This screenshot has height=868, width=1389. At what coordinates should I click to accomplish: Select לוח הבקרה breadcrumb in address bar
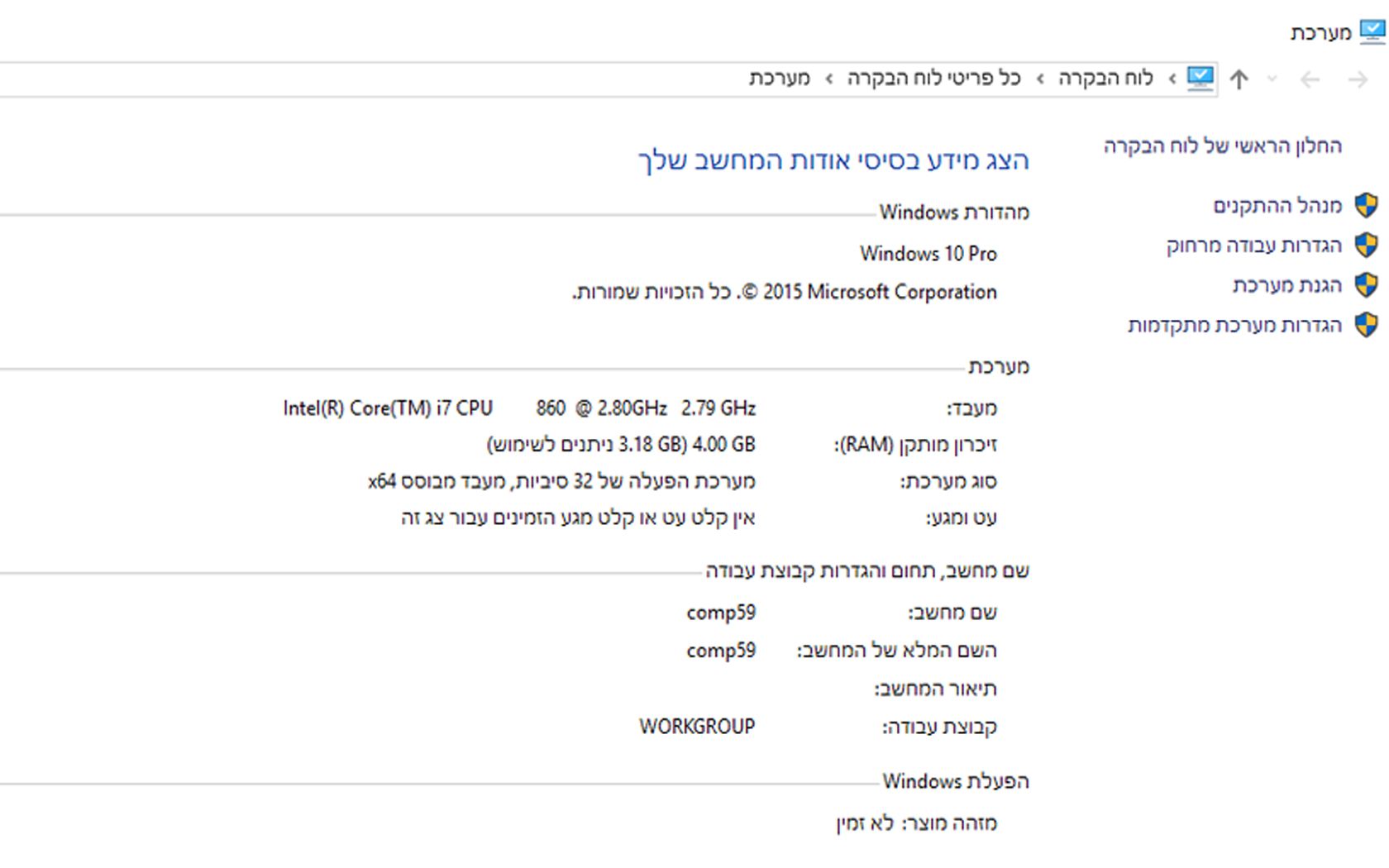1105,79
